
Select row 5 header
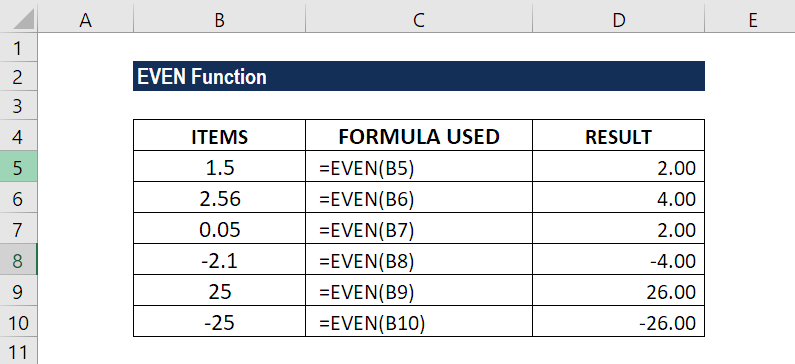pyautogui.click(x=19, y=166)
